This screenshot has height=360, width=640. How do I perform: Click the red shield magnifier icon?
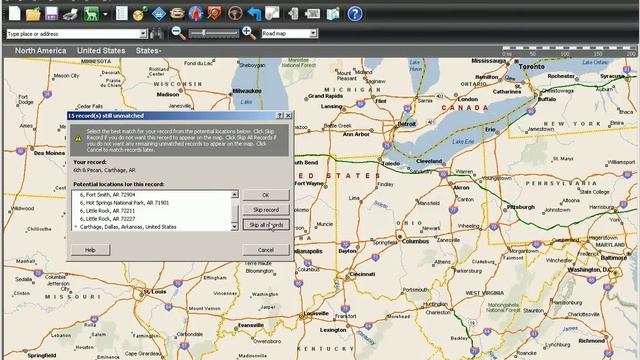click(x=214, y=14)
